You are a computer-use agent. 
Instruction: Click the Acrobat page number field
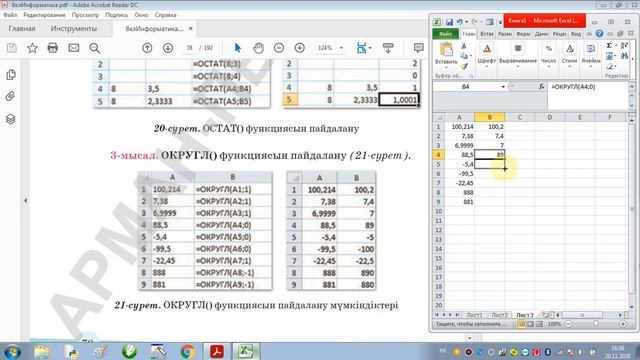[x=189, y=48]
